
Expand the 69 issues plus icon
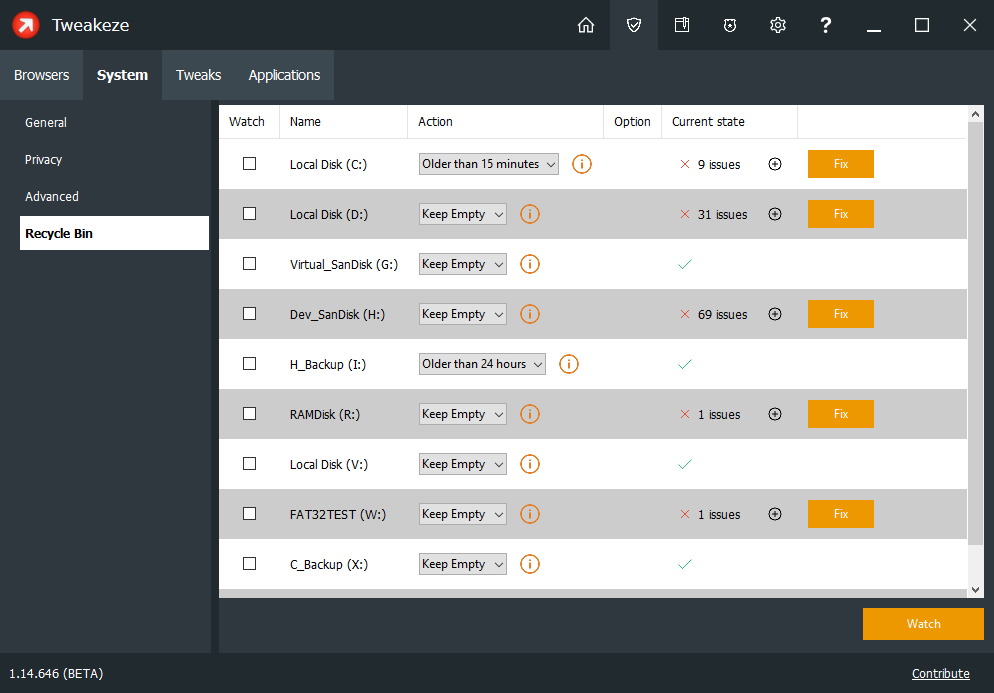[x=775, y=314]
